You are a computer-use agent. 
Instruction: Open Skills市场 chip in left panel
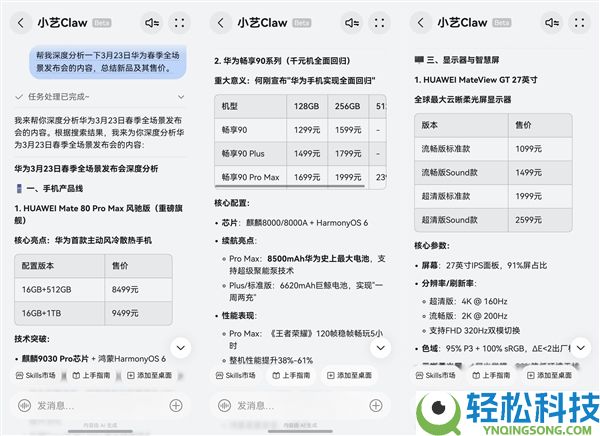pyautogui.click(x=36, y=376)
